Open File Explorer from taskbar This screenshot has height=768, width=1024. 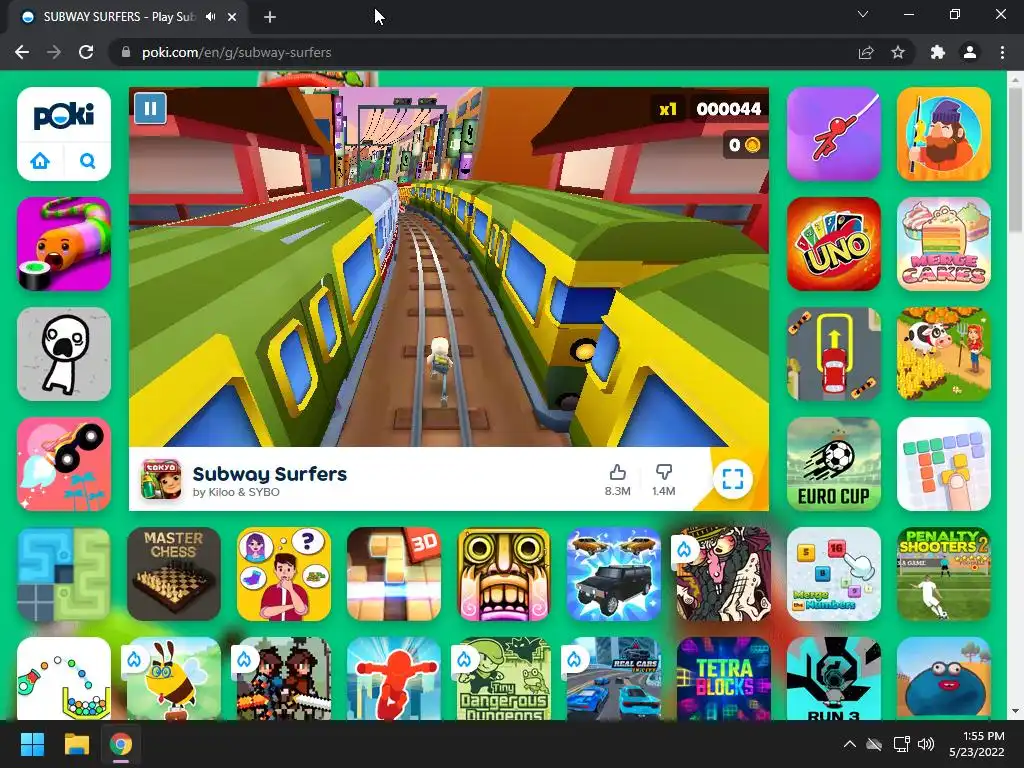76,744
